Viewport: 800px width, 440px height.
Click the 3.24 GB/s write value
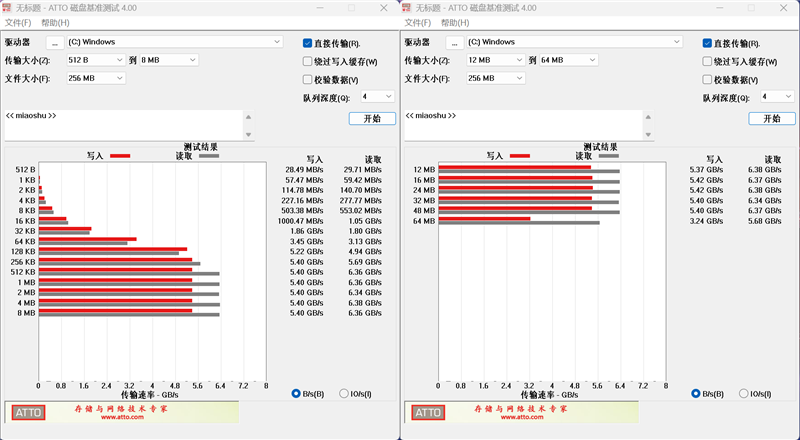coord(706,221)
